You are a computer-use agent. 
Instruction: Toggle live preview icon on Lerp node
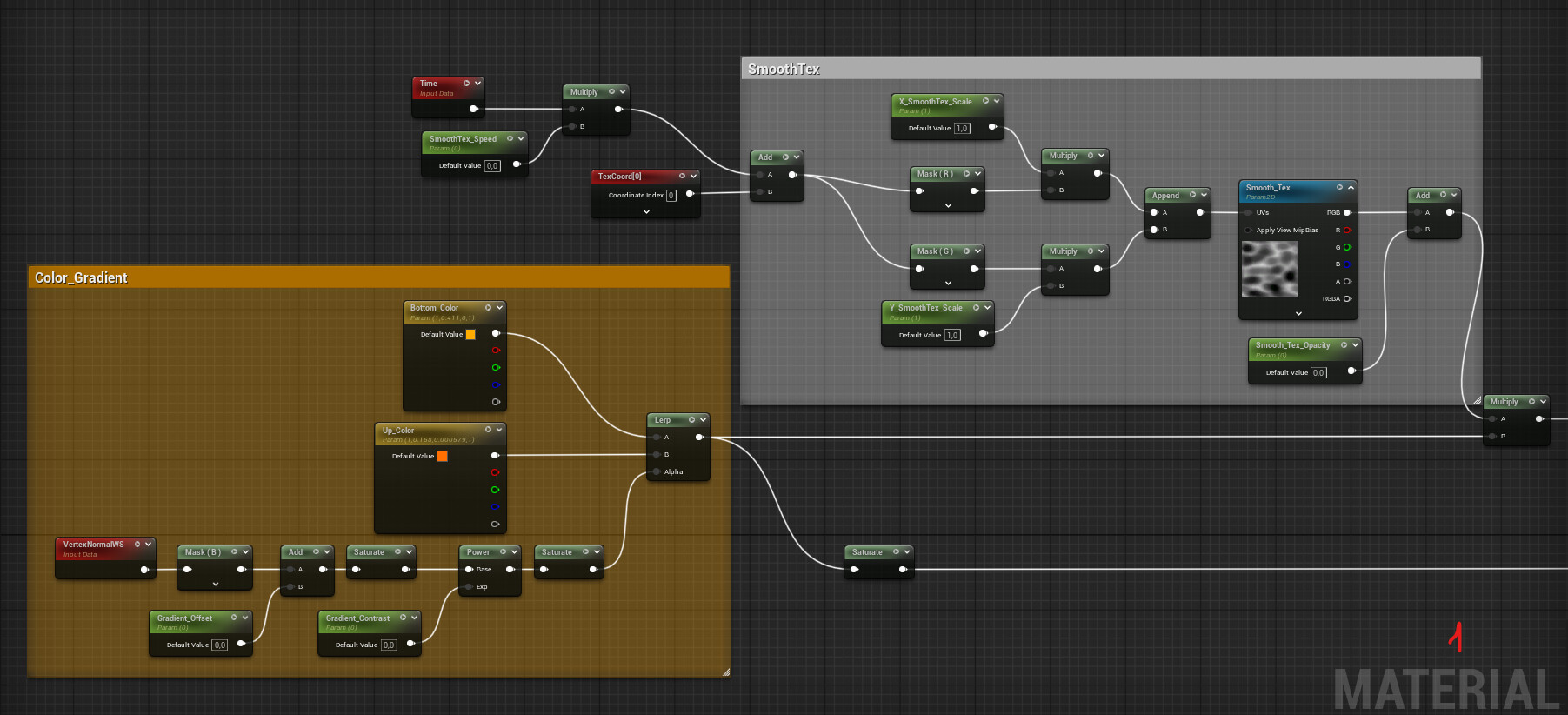click(x=692, y=420)
